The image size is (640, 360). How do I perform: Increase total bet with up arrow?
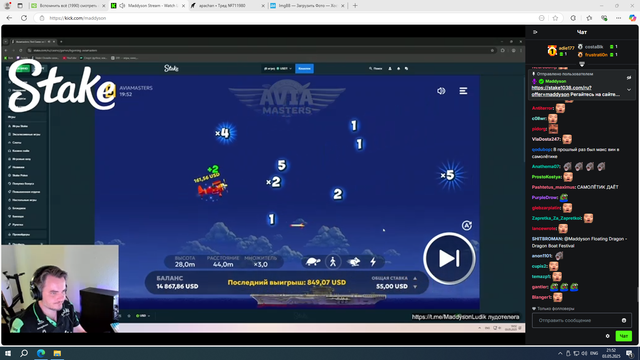pos(415,278)
